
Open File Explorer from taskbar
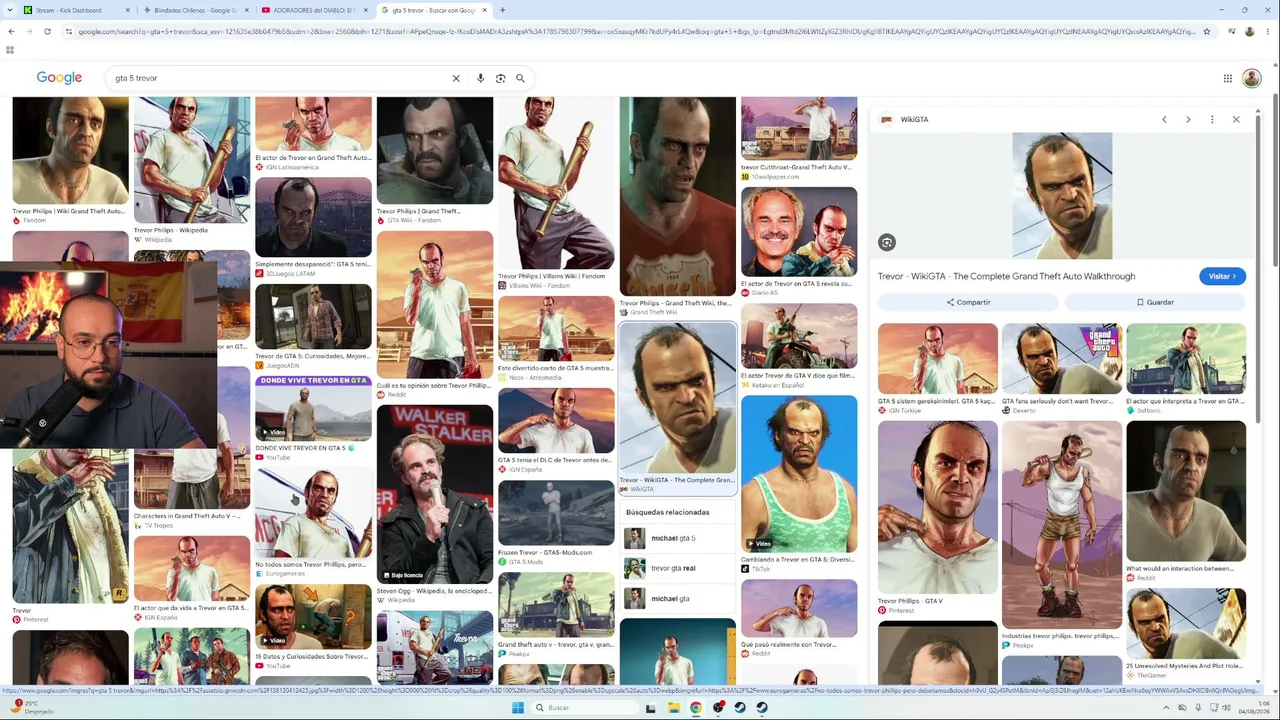pos(674,708)
